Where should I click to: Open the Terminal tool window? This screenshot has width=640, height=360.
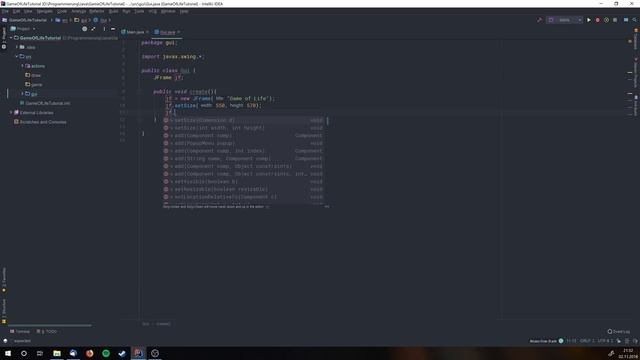point(20,331)
